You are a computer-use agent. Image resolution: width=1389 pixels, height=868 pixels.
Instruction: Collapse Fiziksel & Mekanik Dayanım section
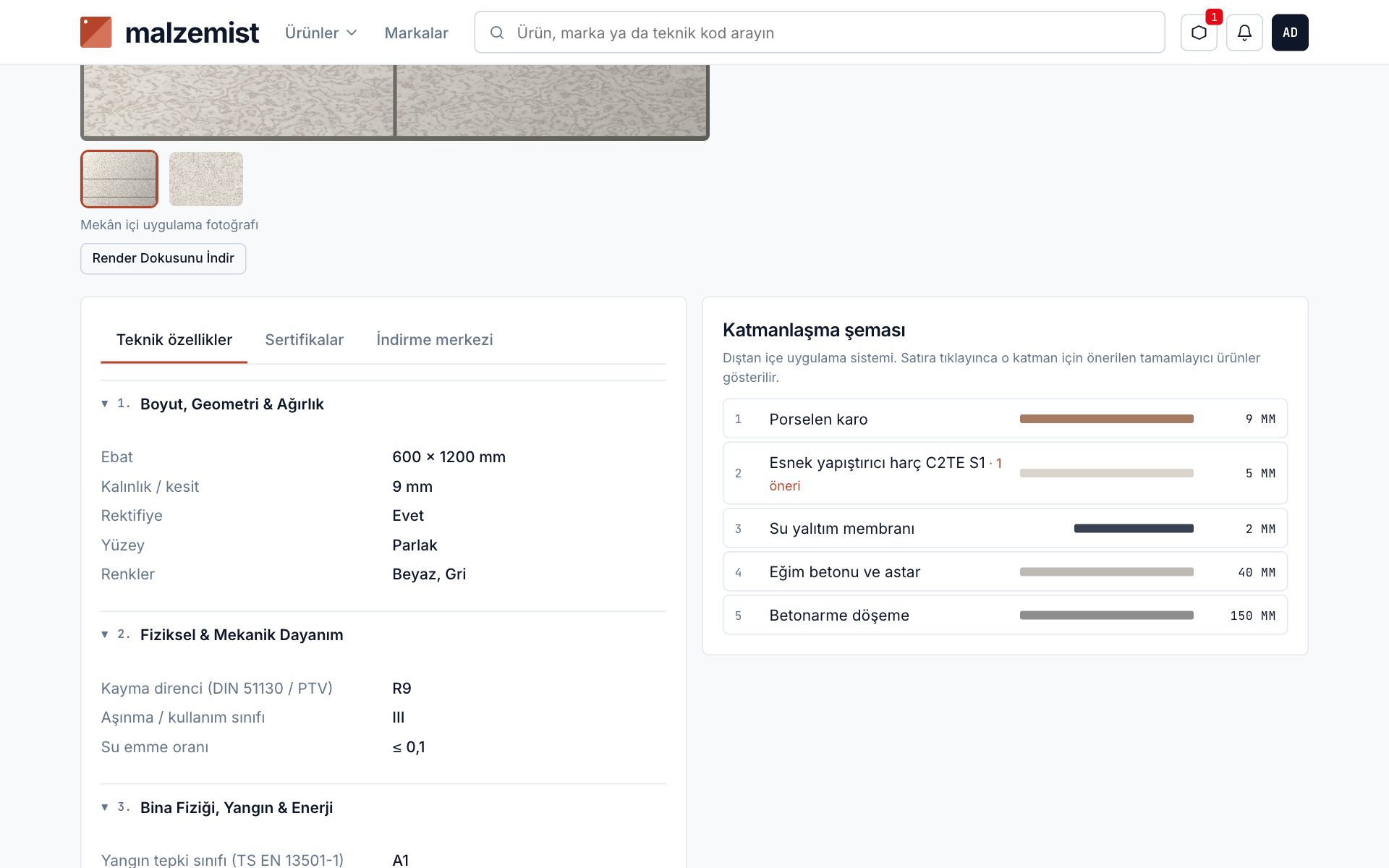383,634
